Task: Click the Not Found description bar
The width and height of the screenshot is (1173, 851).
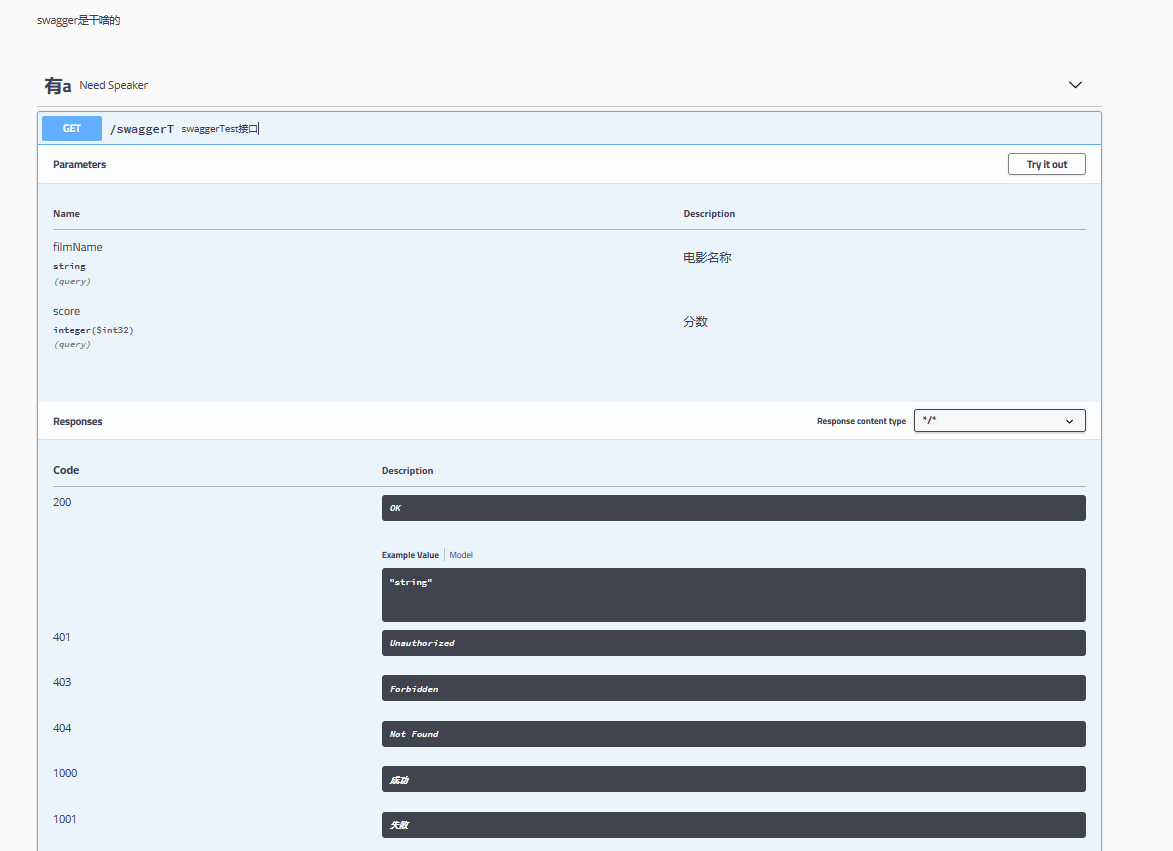Action: (733, 734)
